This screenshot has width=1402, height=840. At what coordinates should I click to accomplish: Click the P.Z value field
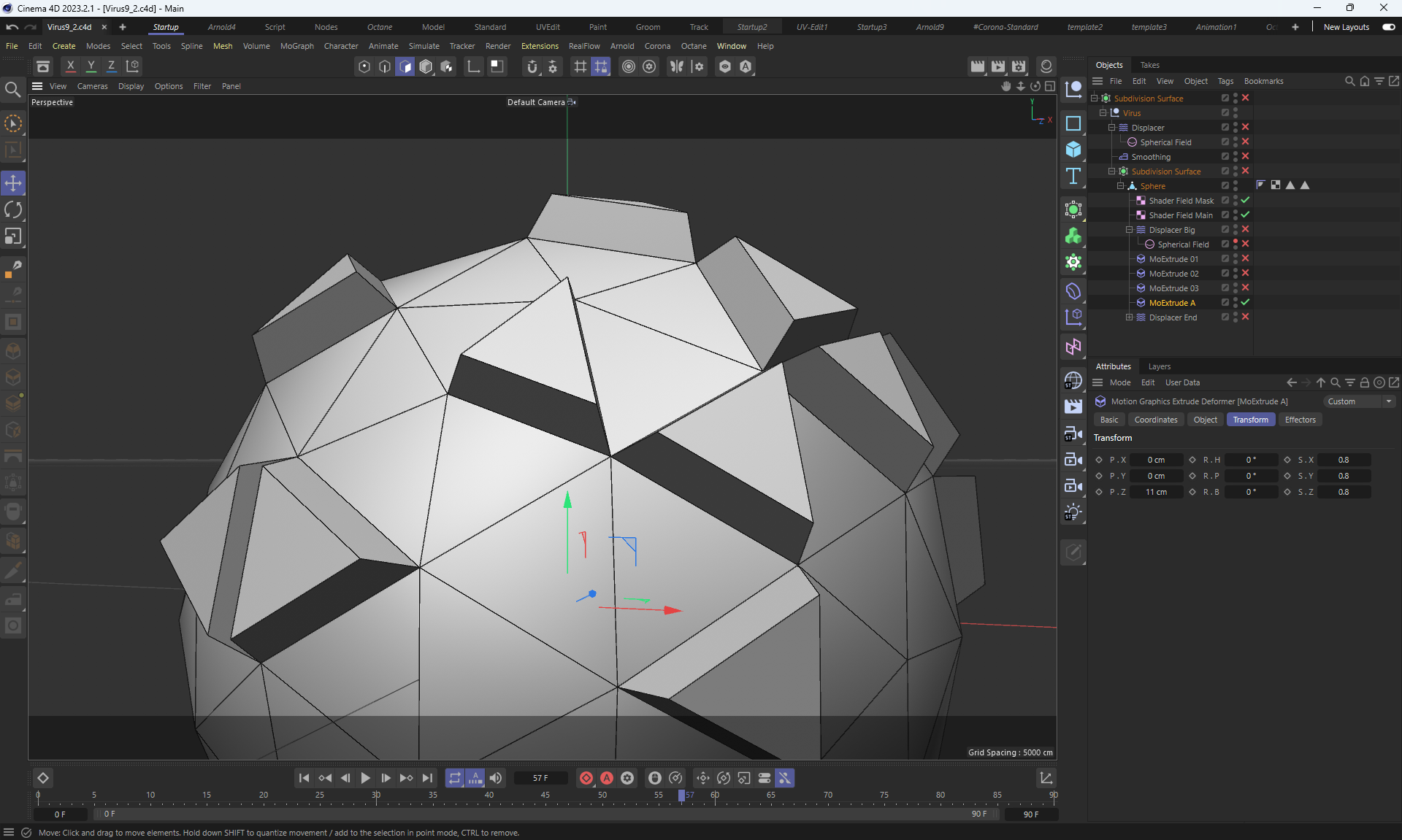[1155, 492]
